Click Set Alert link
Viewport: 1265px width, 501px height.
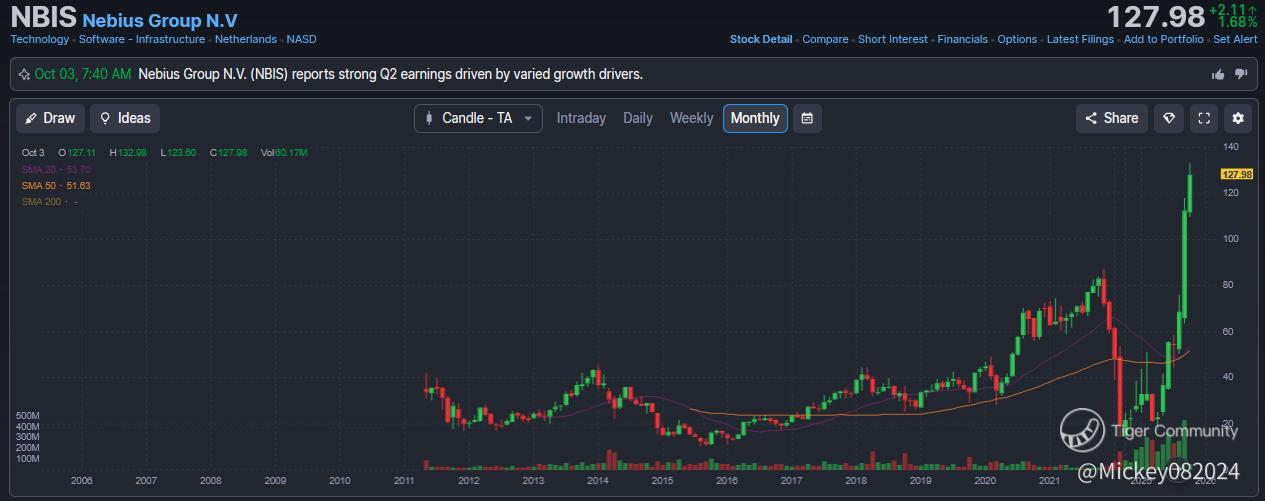pos(1235,39)
